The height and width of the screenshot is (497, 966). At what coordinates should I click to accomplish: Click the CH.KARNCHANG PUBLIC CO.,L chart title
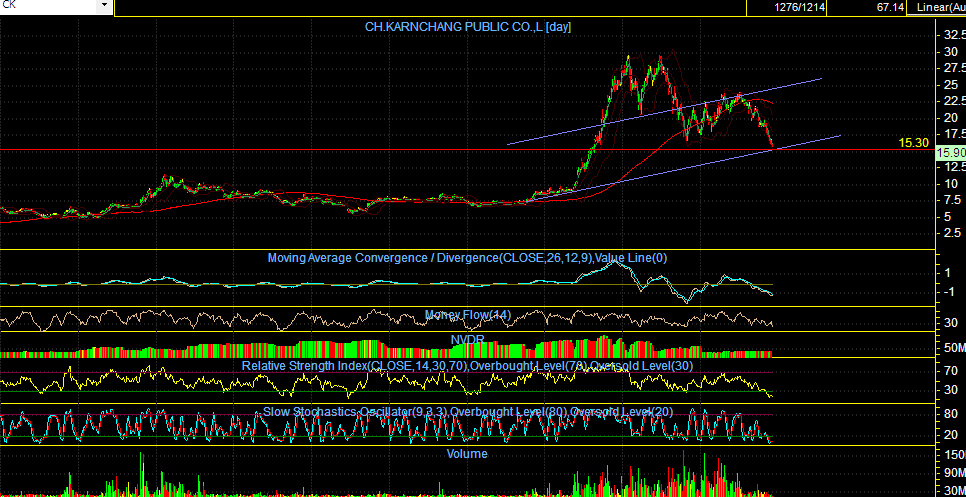tap(470, 26)
